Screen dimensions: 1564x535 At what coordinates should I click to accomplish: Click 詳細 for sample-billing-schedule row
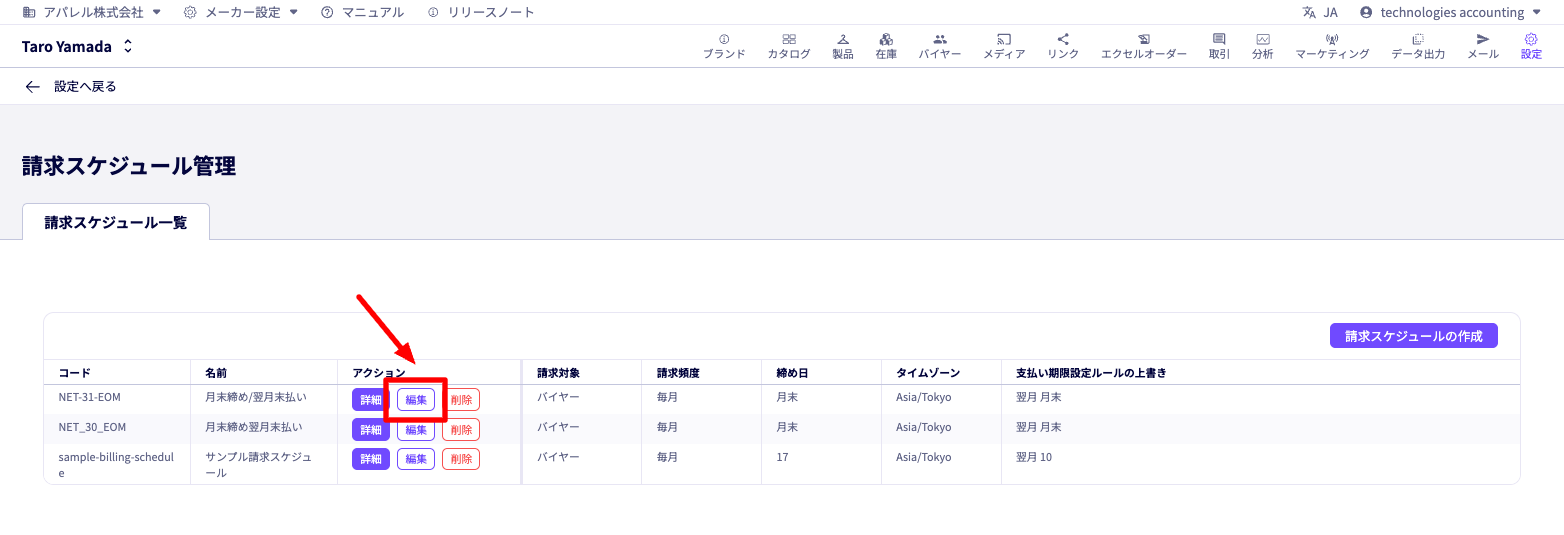[x=371, y=459]
